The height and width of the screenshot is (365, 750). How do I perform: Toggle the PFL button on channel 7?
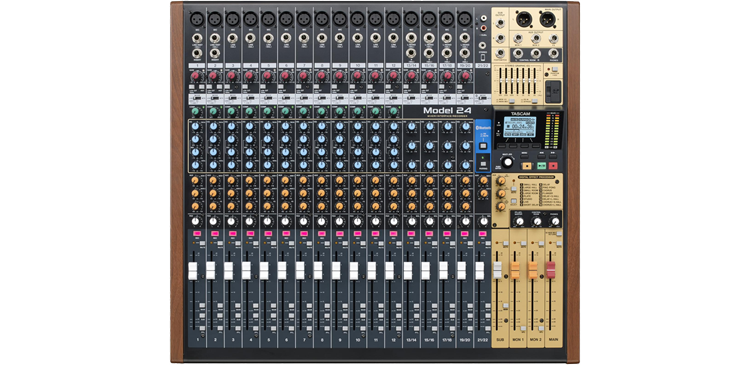pos(310,328)
